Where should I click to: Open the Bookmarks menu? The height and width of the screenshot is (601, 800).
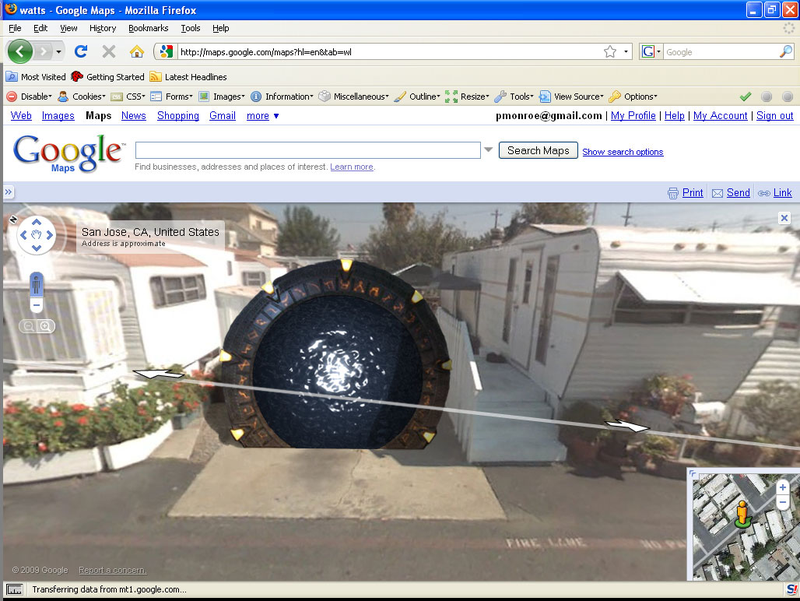pos(148,28)
